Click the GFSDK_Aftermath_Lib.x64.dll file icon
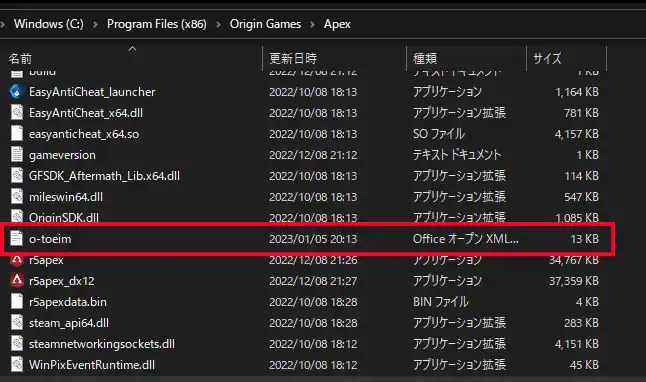Viewport: 646px width, 382px height. coord(16,176)
